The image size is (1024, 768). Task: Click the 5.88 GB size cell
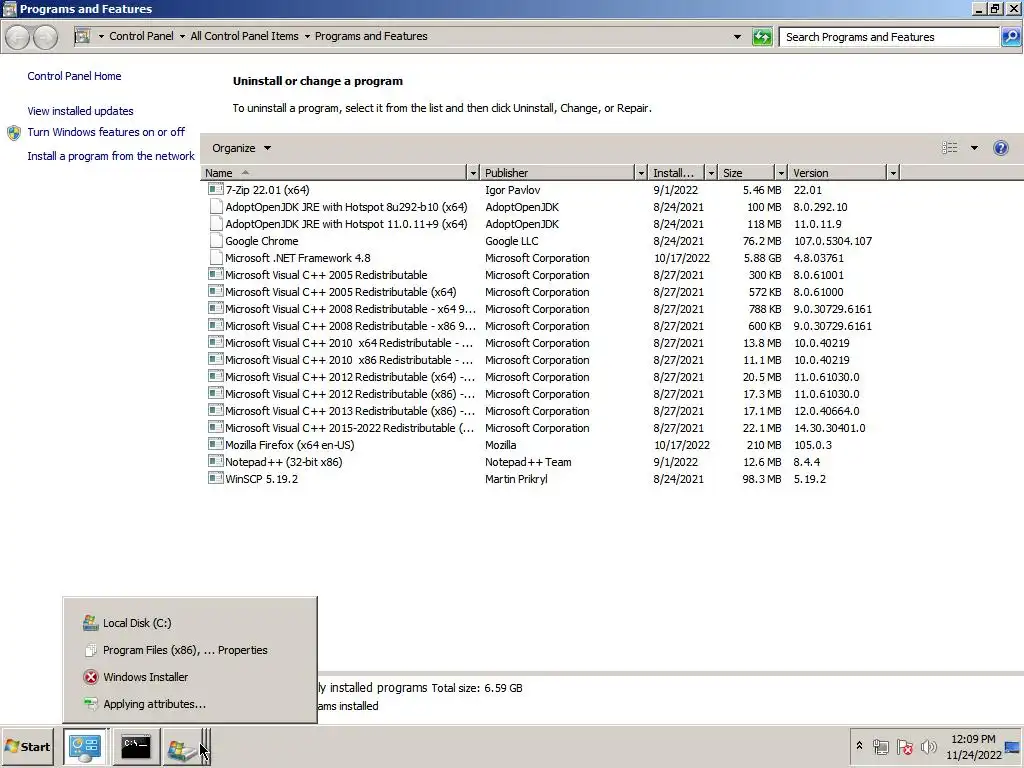(762, 258)
